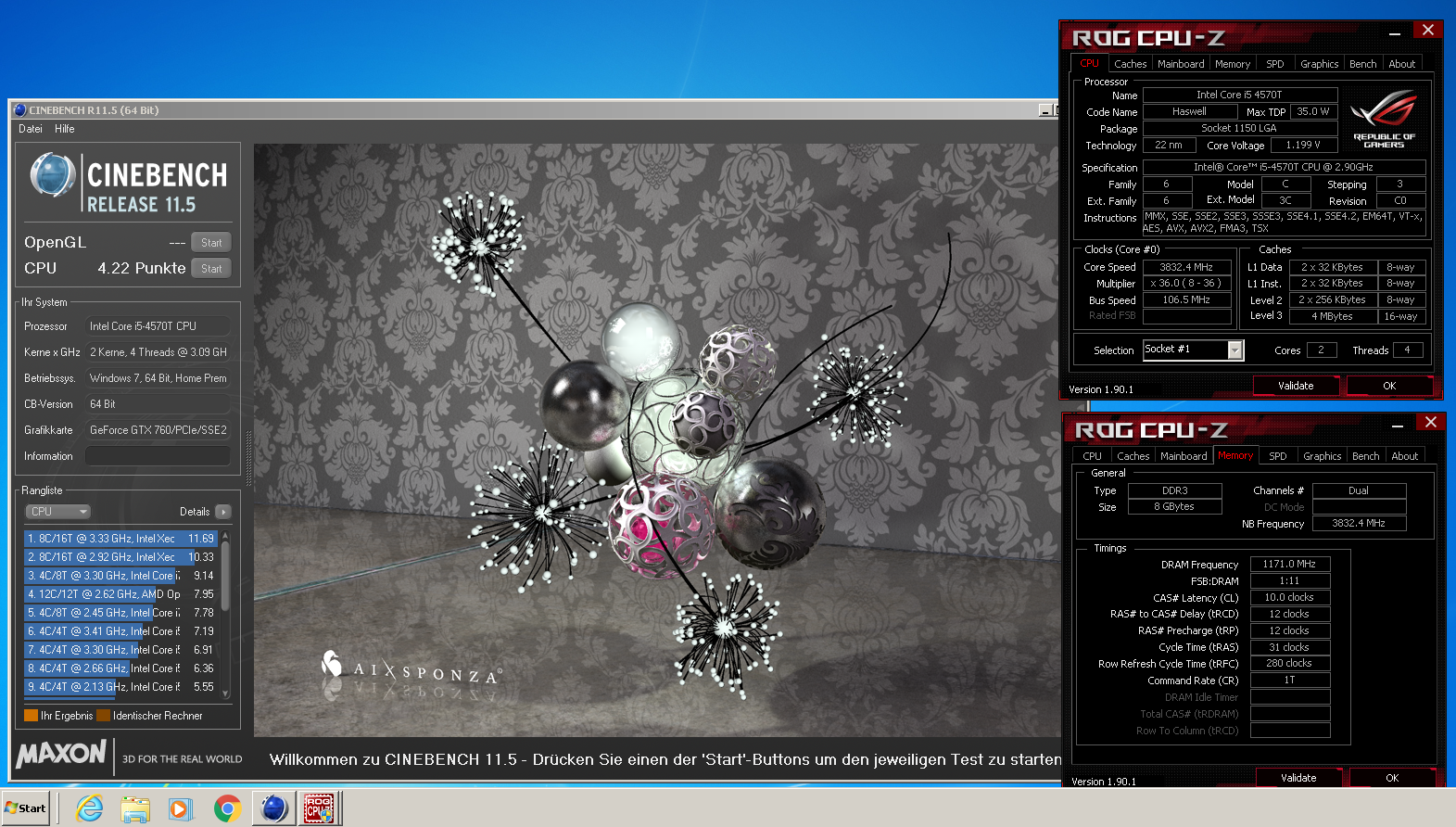
Task: Open the Hilfe menu in Cinebench
Action: pos(65,129)
